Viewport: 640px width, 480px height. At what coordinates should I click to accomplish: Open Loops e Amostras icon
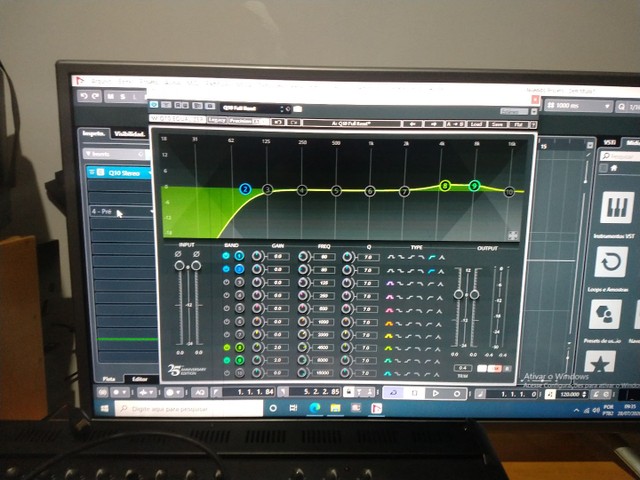[x=611, y=262]
